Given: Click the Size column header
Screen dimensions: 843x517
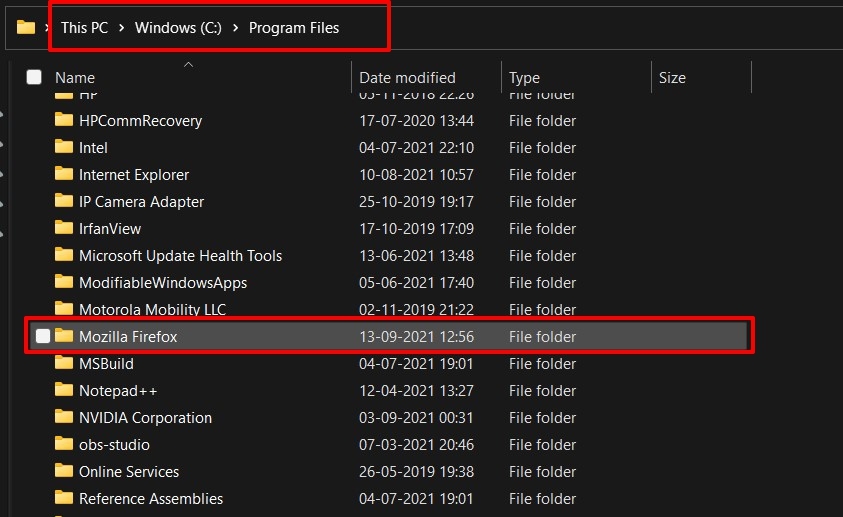Looking at the screenshot, I should [x=672, y=77].
